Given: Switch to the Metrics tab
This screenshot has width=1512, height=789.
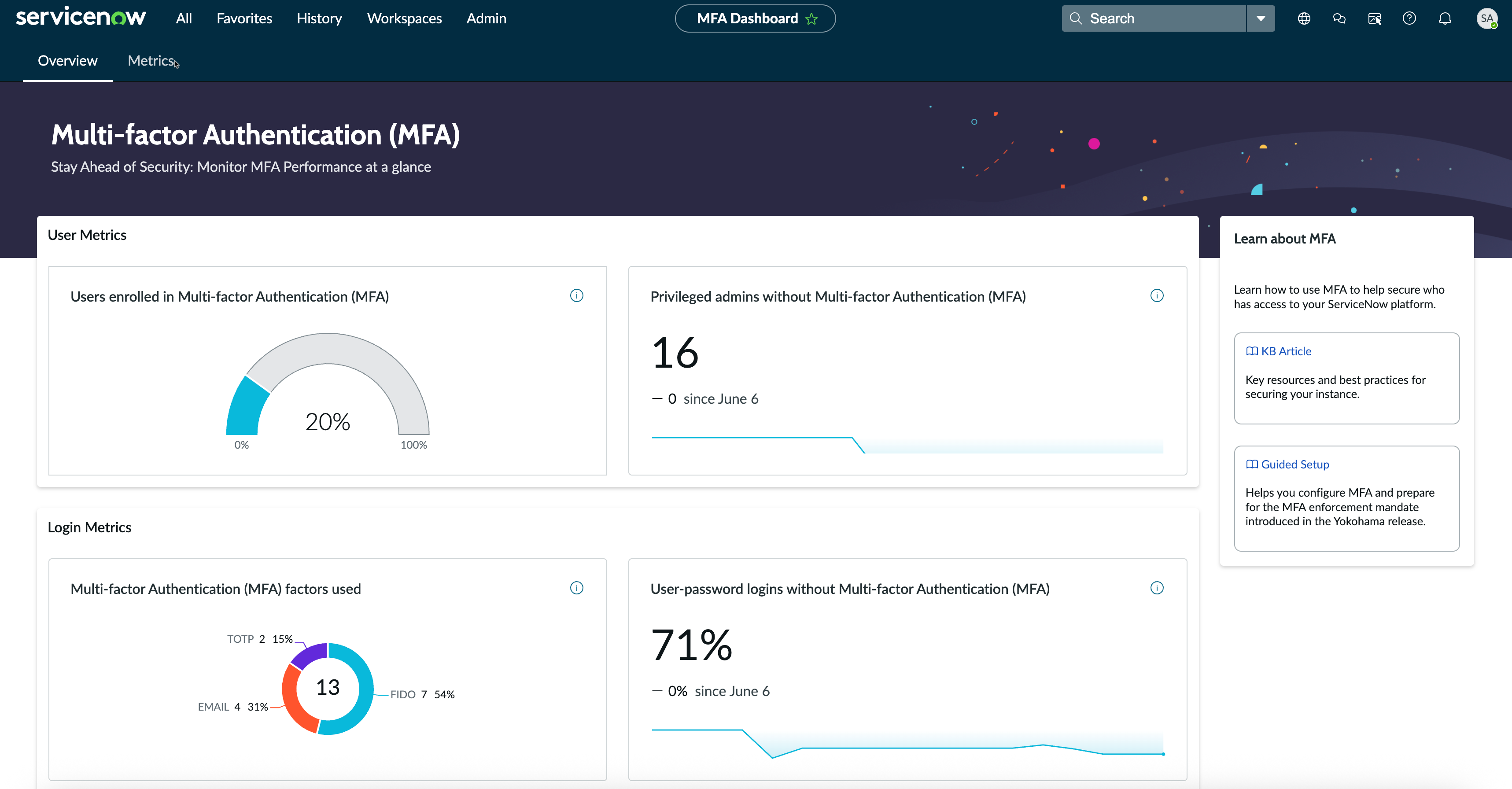Looking at the screenshot, I should pyautogui.click(x=151, y=60).
